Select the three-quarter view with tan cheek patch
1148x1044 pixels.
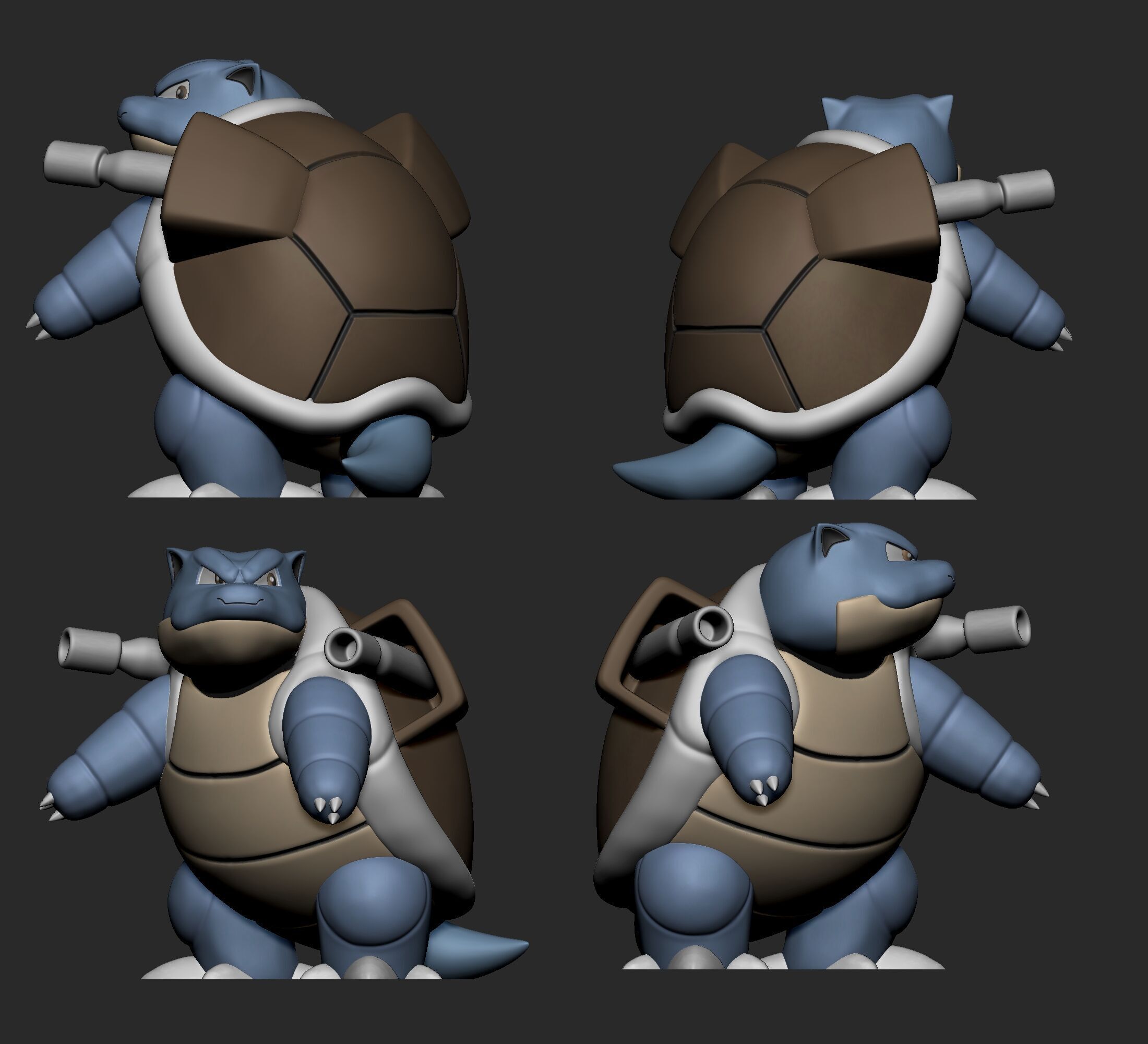(x=822, y=746)
